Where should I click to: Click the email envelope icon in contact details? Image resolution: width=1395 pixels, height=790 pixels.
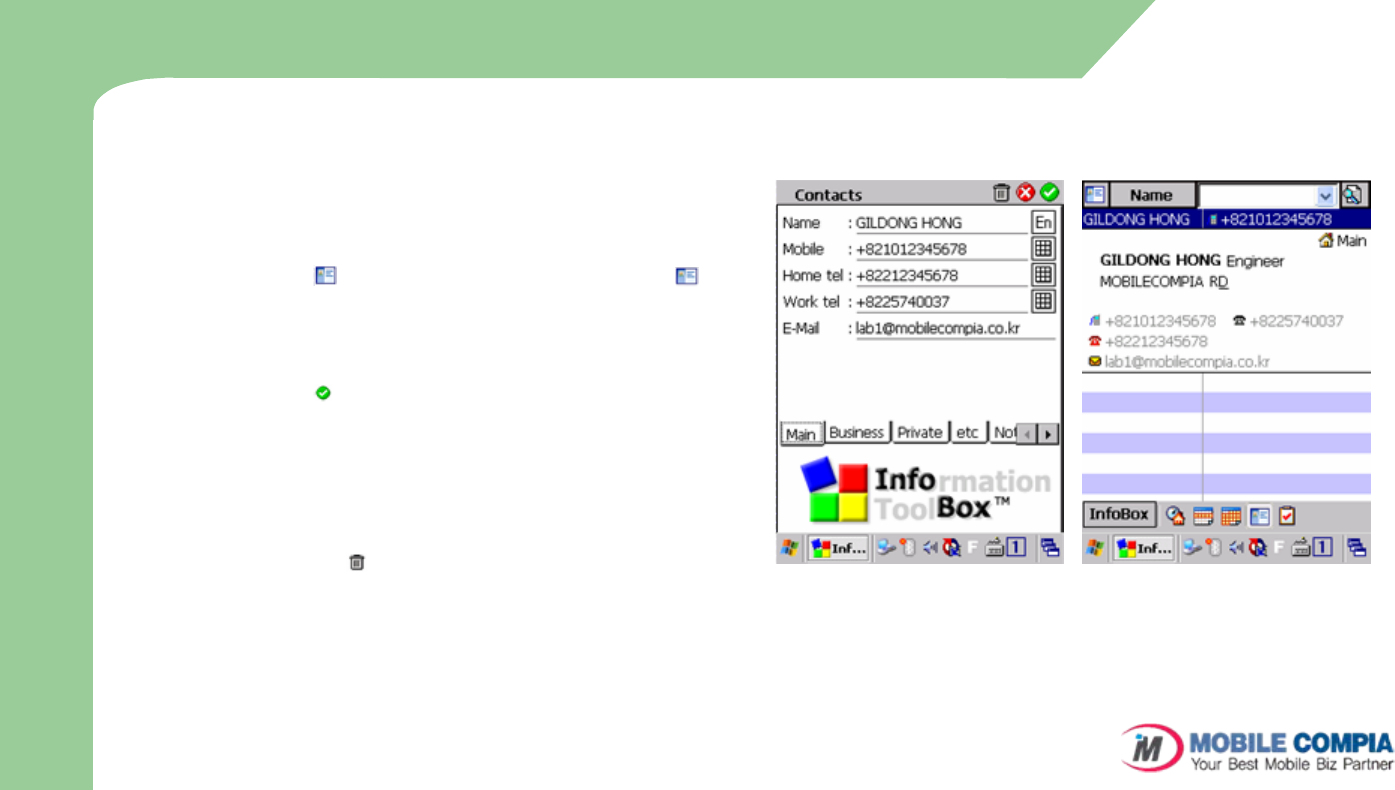tap(1094, 361)
